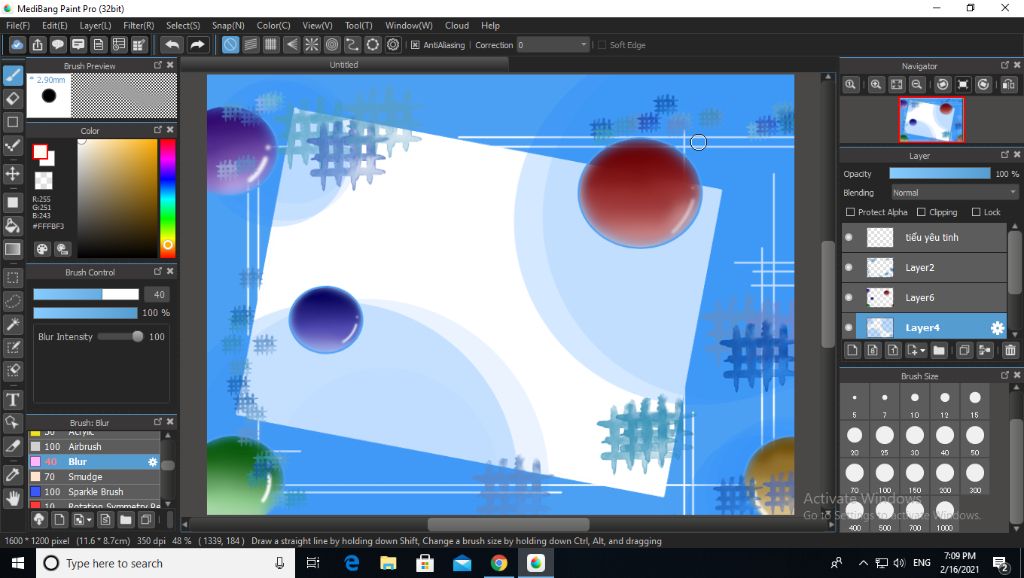Viewport: 1024px width, 578px height.
Task: Select the Magic Wand tool
Action: [x=12, y=324]
